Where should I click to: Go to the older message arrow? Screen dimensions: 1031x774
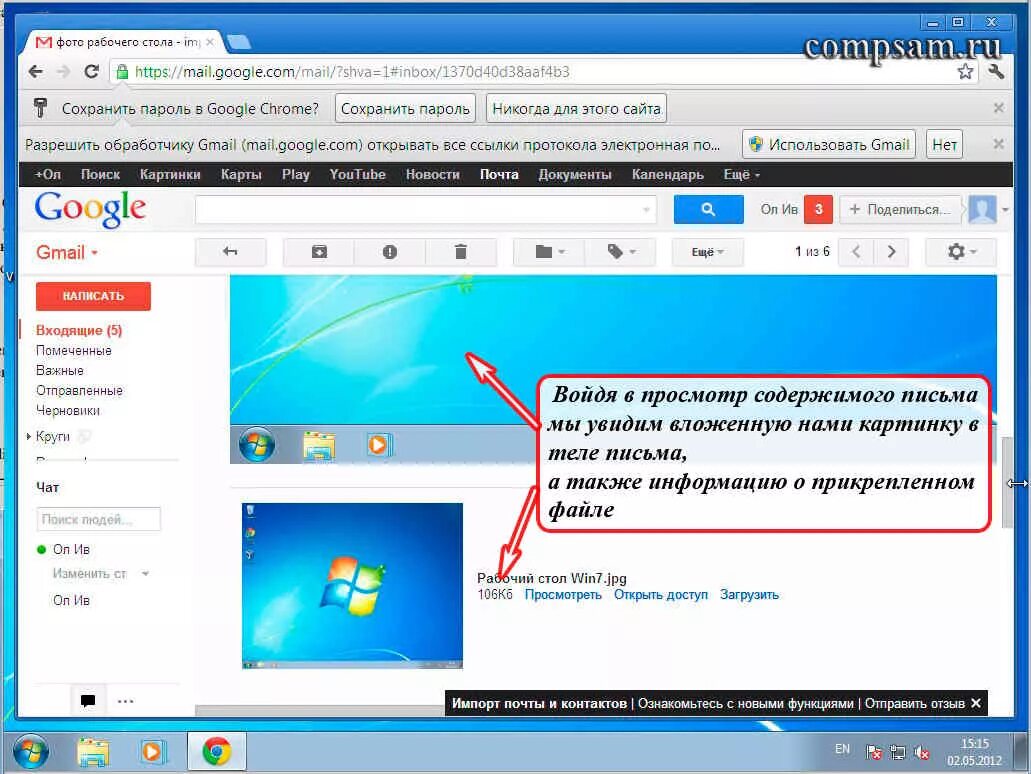tap(891, 252)
